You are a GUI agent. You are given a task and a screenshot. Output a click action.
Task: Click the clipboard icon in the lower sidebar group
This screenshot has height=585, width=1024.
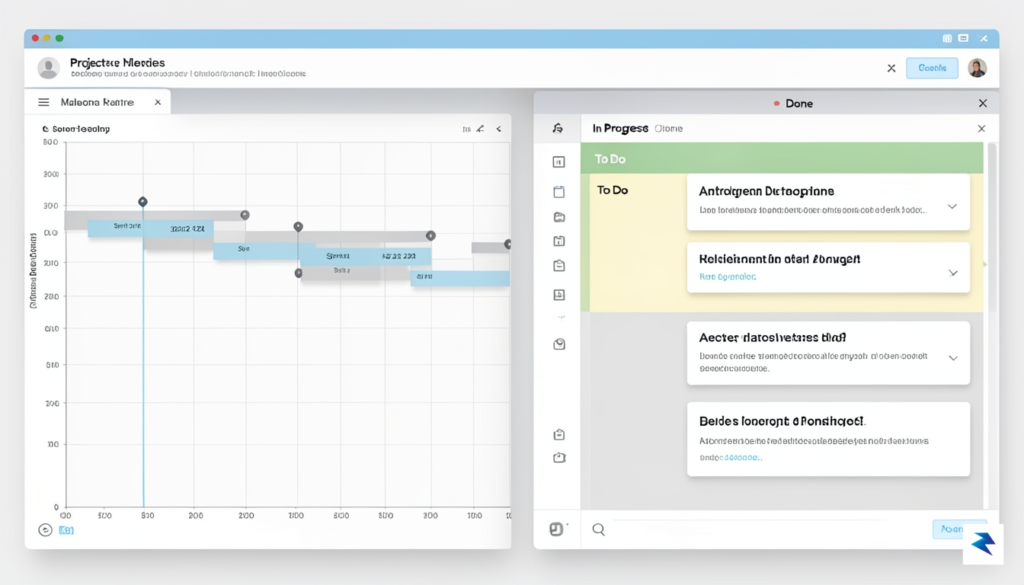point(559,434)
